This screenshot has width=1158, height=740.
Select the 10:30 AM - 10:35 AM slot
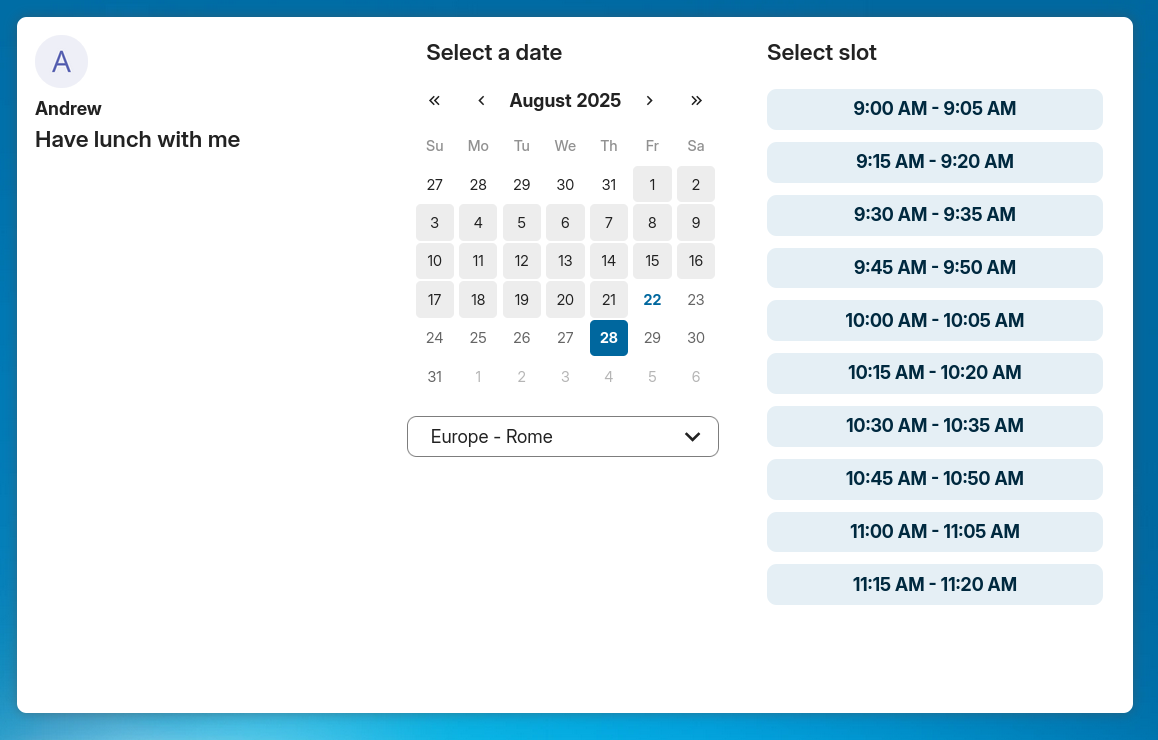pyautogui.click(x=934, y=426)
